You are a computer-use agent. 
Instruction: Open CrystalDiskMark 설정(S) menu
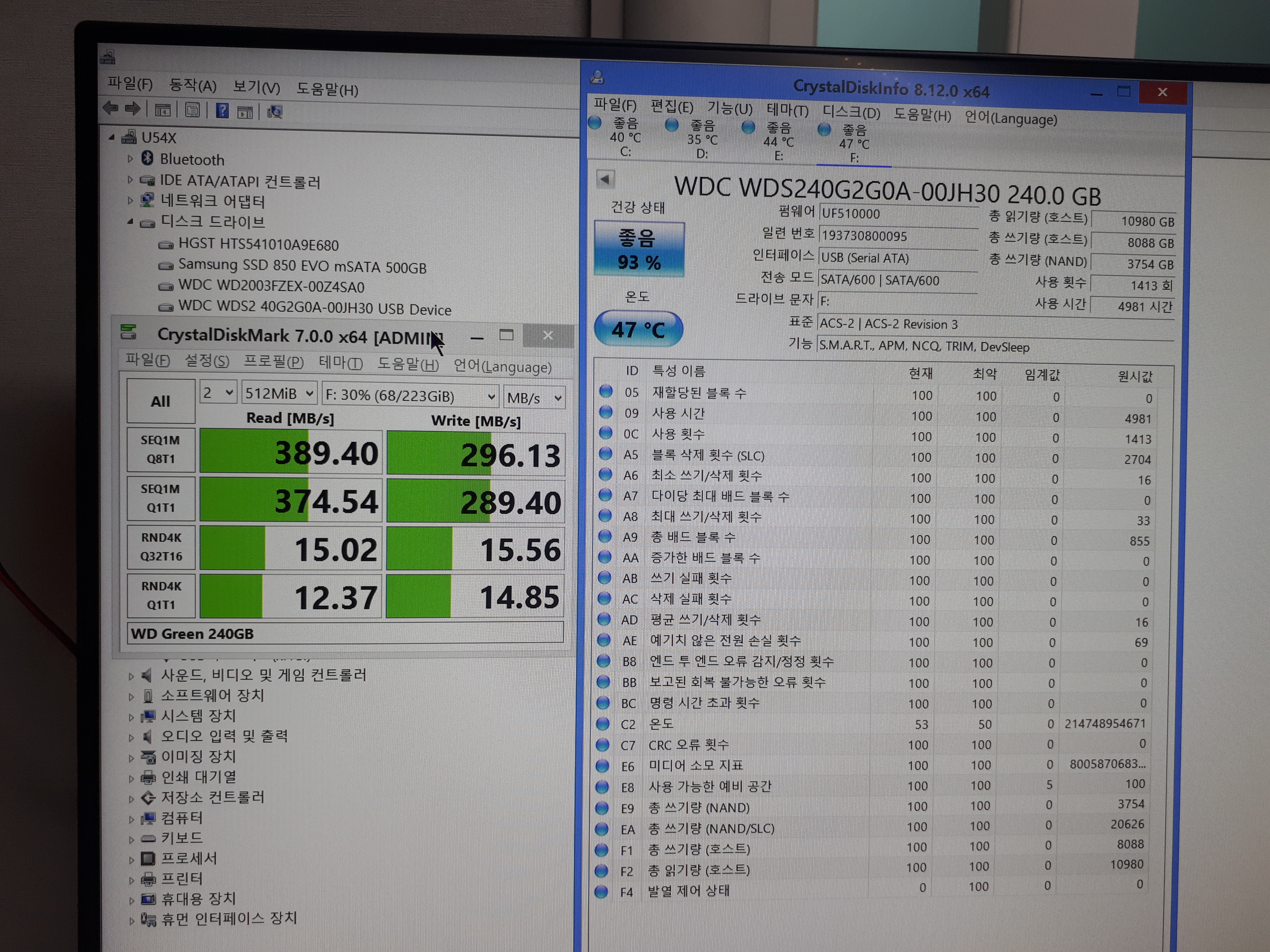207,361
